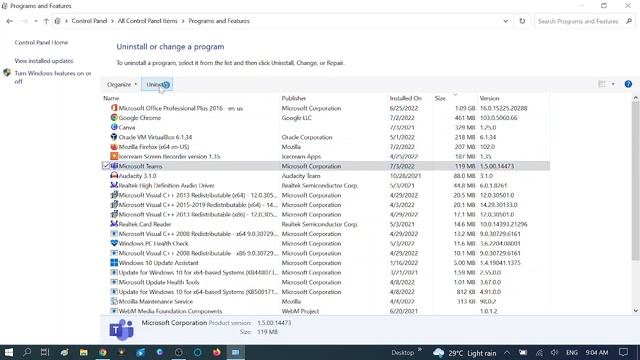Image resolution: width=640 pixels, height=360 pixels.
Task: Go back using the Back arrow
Action: point(9,21)
